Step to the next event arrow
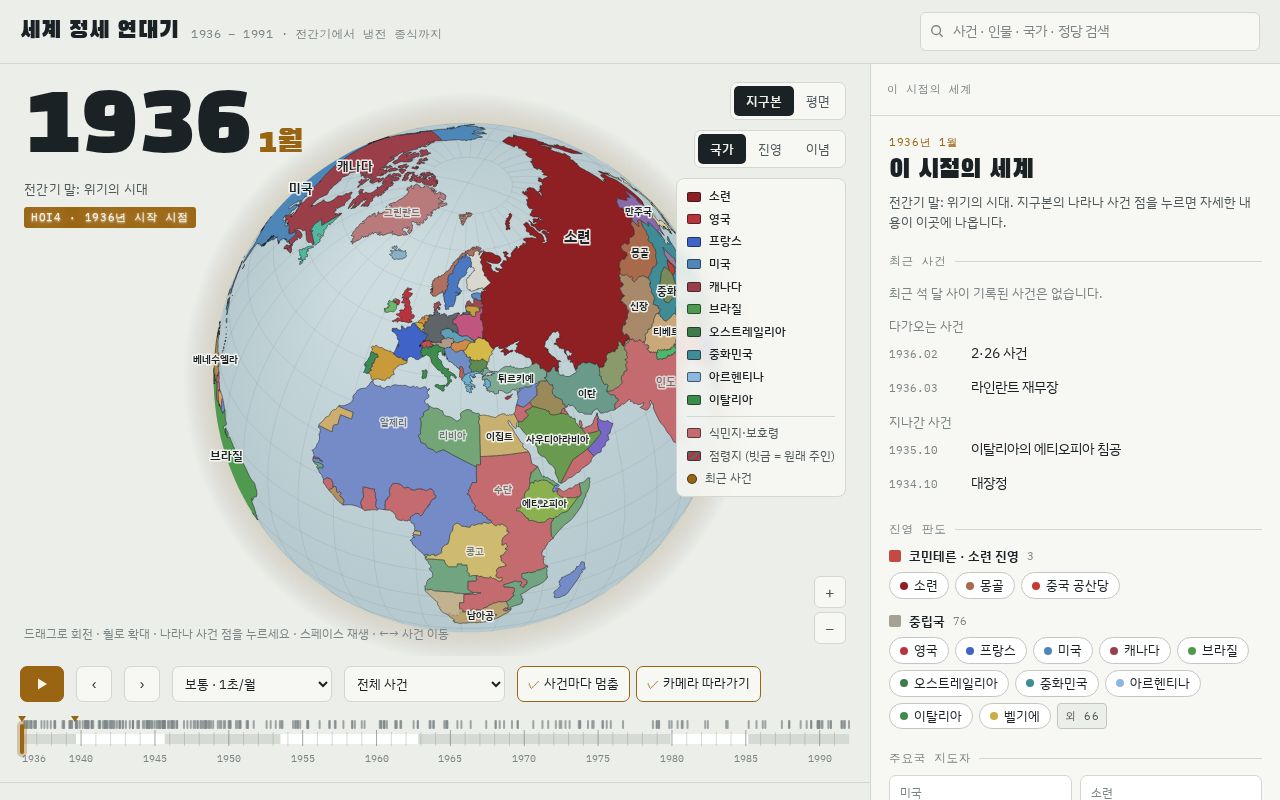 pyautogui.click(x=142, y=684)
